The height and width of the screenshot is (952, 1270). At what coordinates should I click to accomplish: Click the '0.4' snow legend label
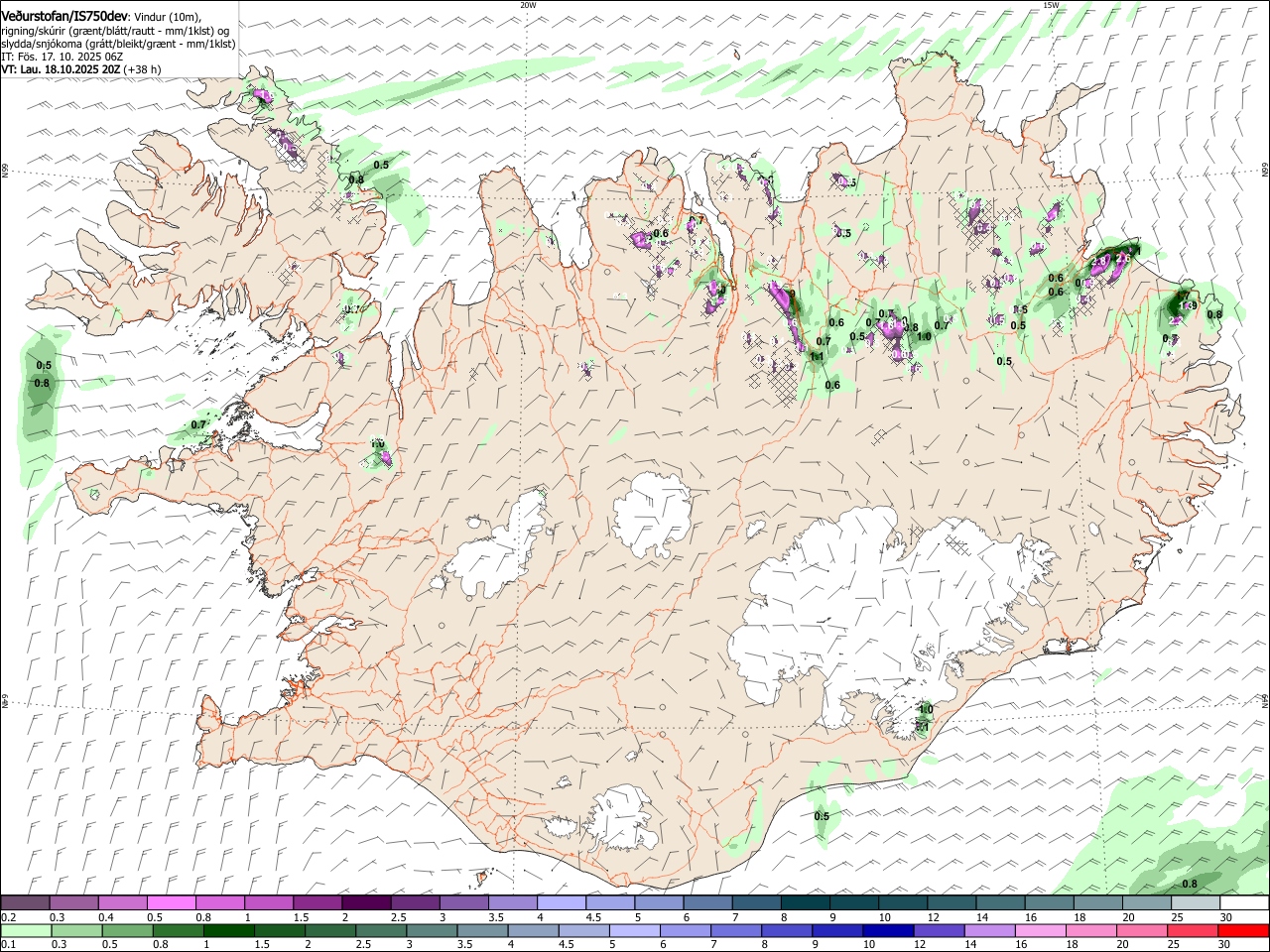(106, 917)
